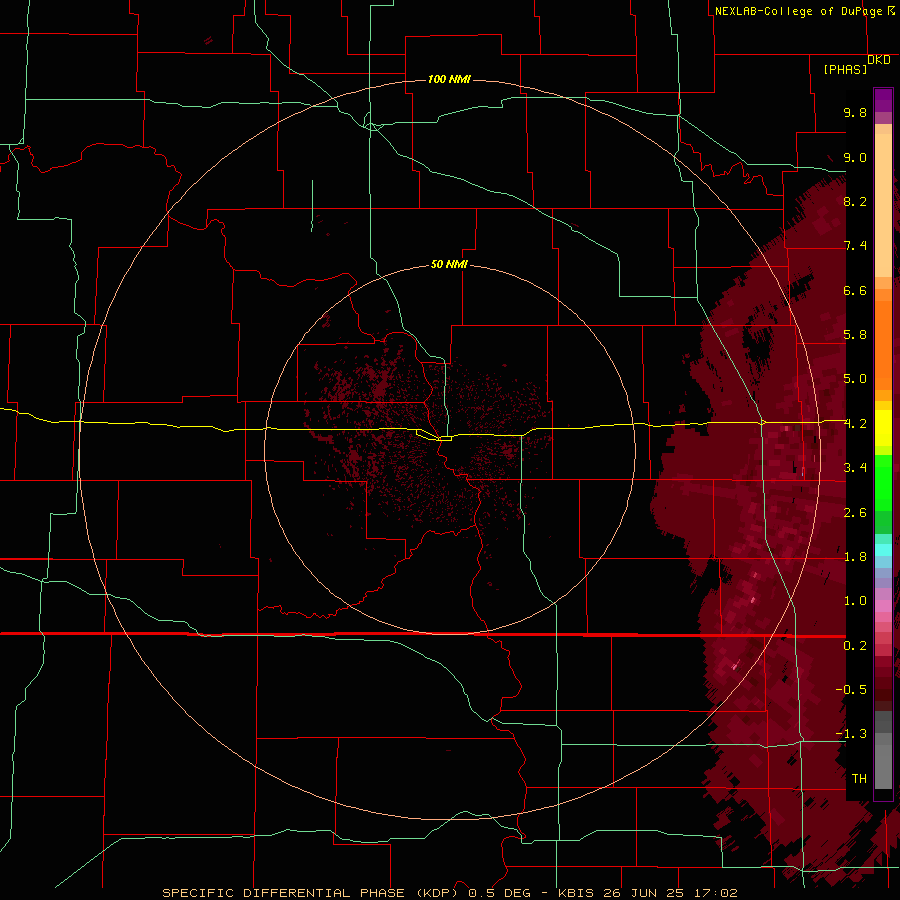Viewport: 900px width, 900px height.
Task: Click the -0.5 scale value
Action: pyautogui.click(x=851, y=690)
